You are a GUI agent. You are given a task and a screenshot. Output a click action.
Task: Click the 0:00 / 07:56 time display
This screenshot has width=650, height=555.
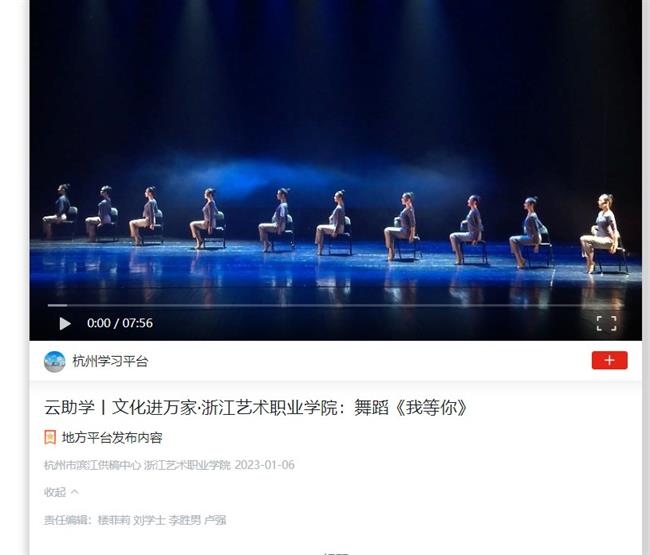coord(120,323)
